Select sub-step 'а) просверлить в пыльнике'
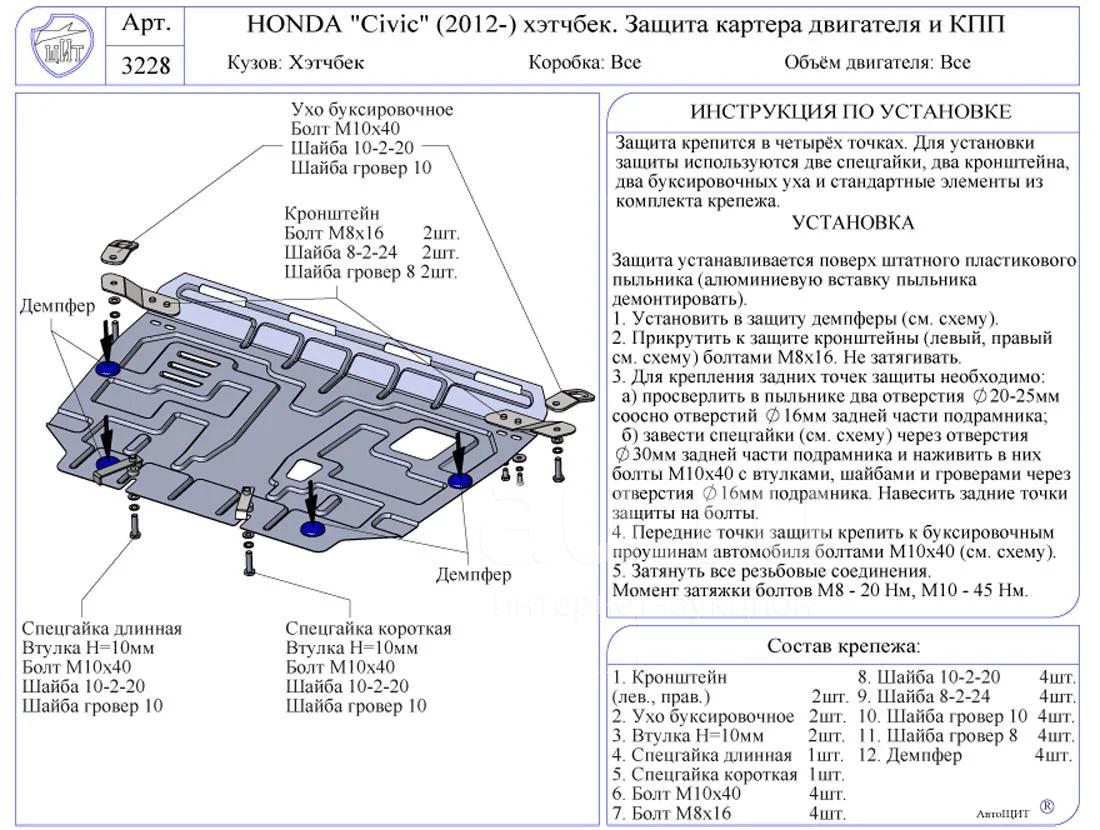 [x=836, y=406]
